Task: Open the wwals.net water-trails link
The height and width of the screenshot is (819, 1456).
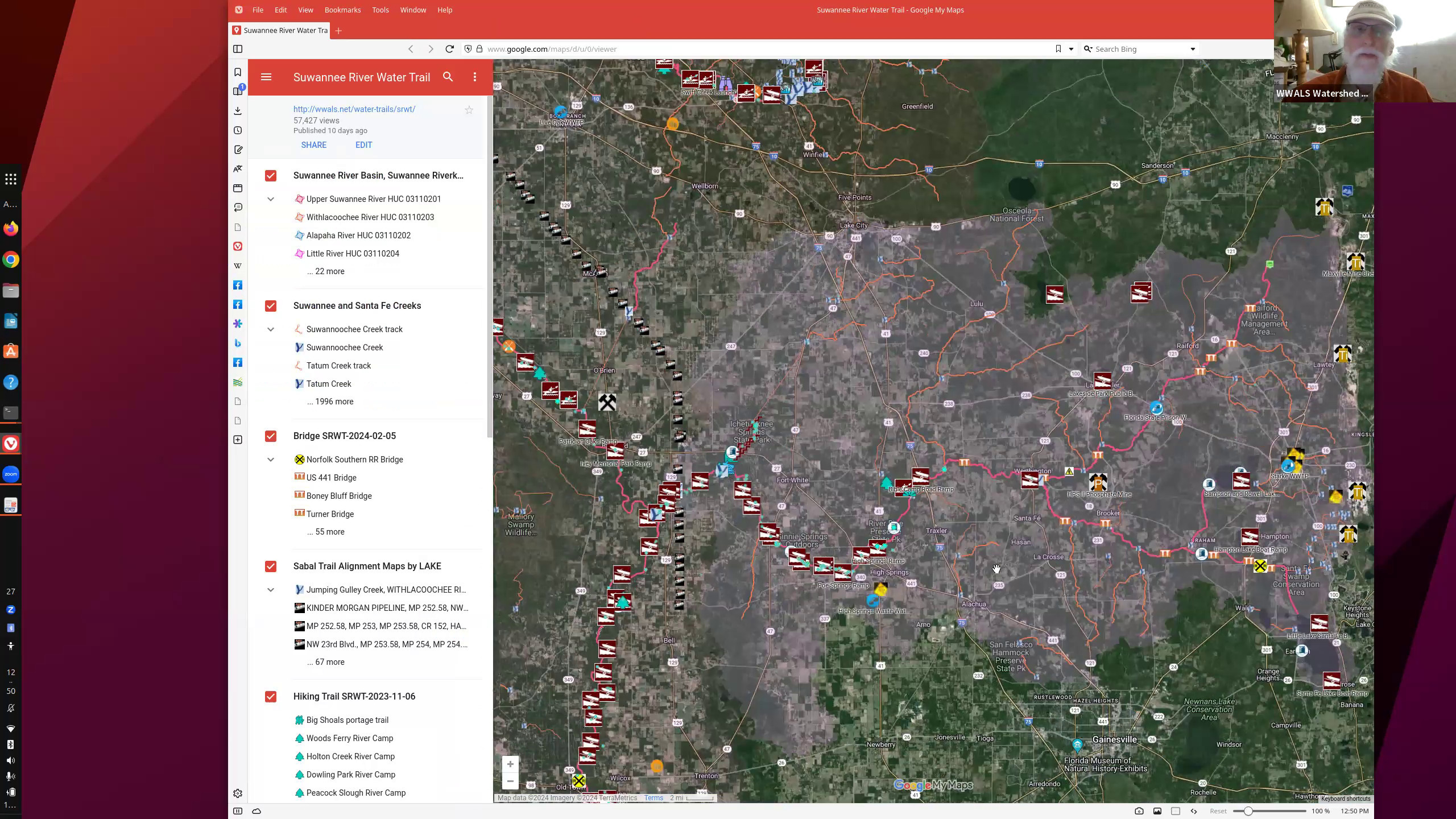Action: 354,109
